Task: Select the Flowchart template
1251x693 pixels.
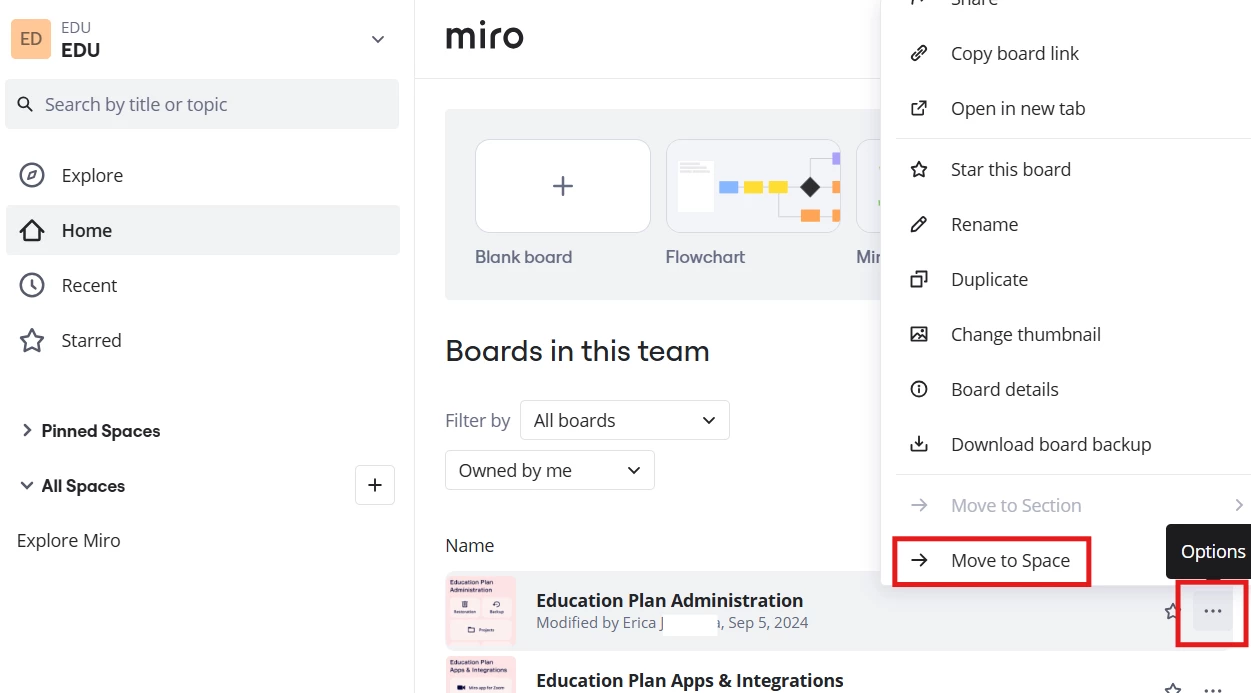Action: click(753, 186)
